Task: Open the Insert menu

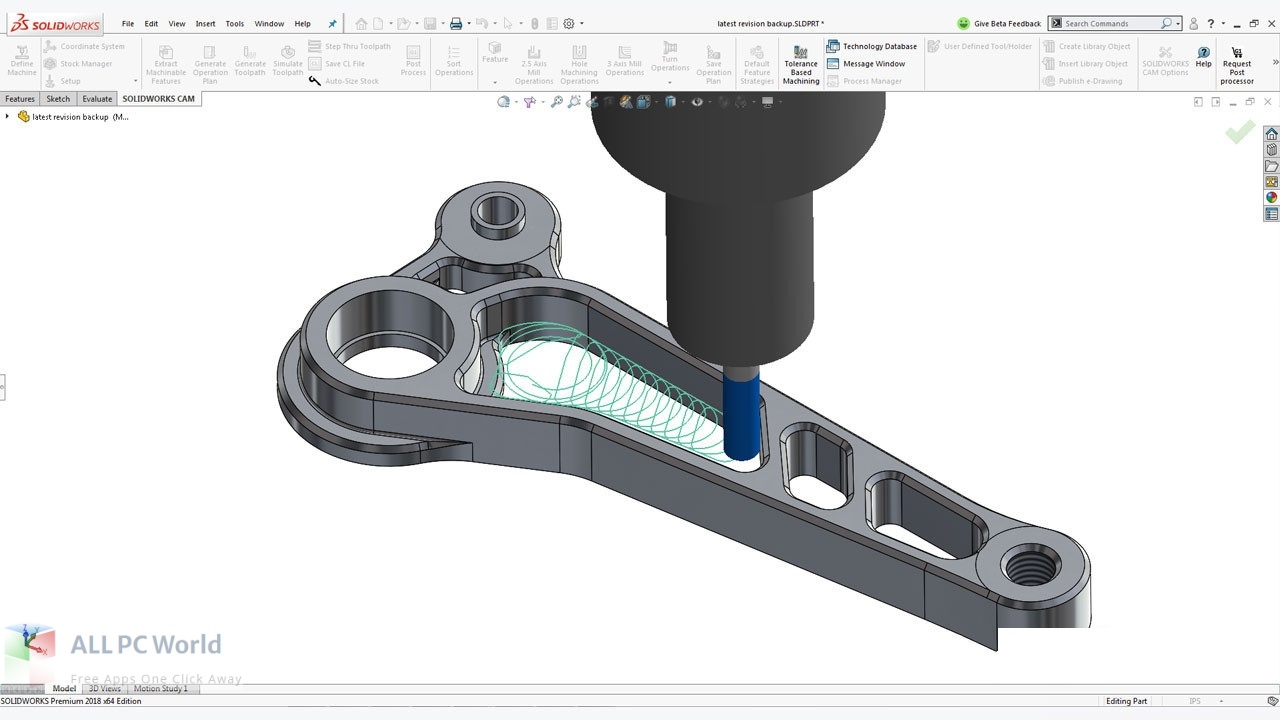Action: click(x=205, y=23)
